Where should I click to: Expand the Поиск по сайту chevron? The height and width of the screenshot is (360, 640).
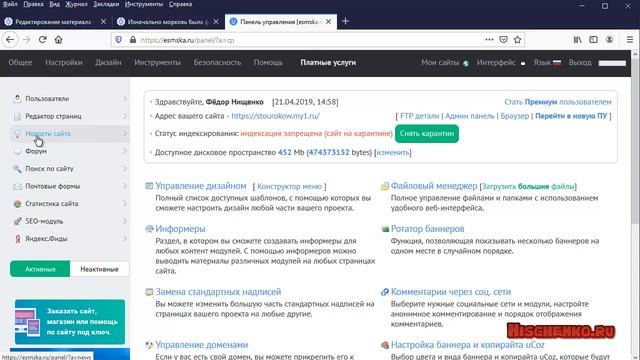click(x=124, y=169)
